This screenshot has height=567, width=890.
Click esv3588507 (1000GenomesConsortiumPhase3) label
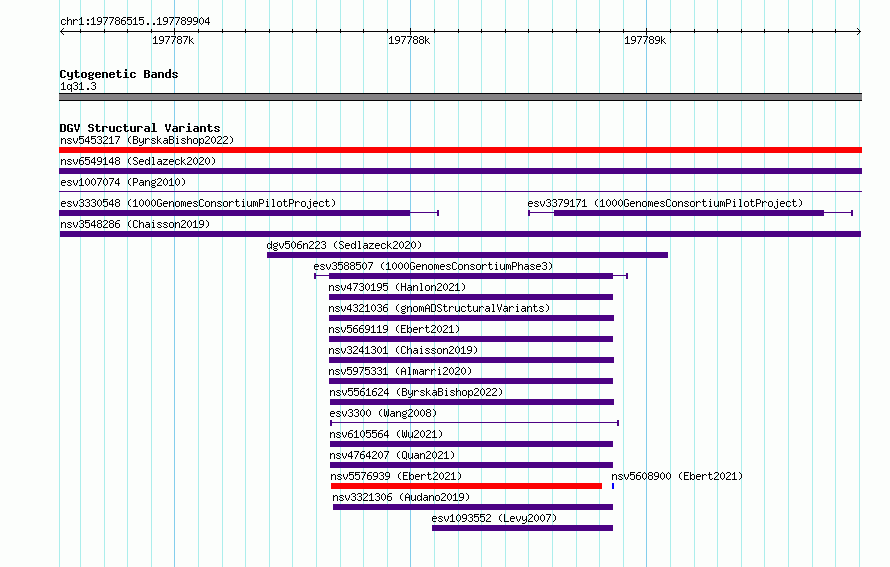pyautogui.click(x=433, y=266)
